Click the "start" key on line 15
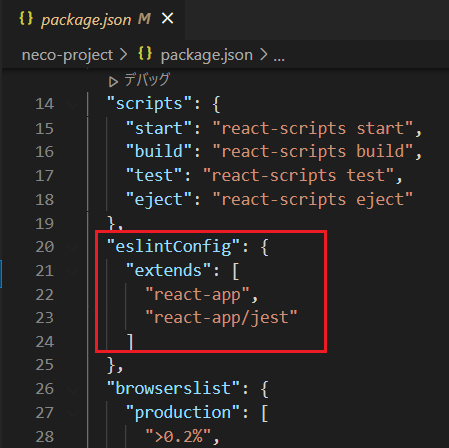 pyautogui.click(x=159, y=128)
